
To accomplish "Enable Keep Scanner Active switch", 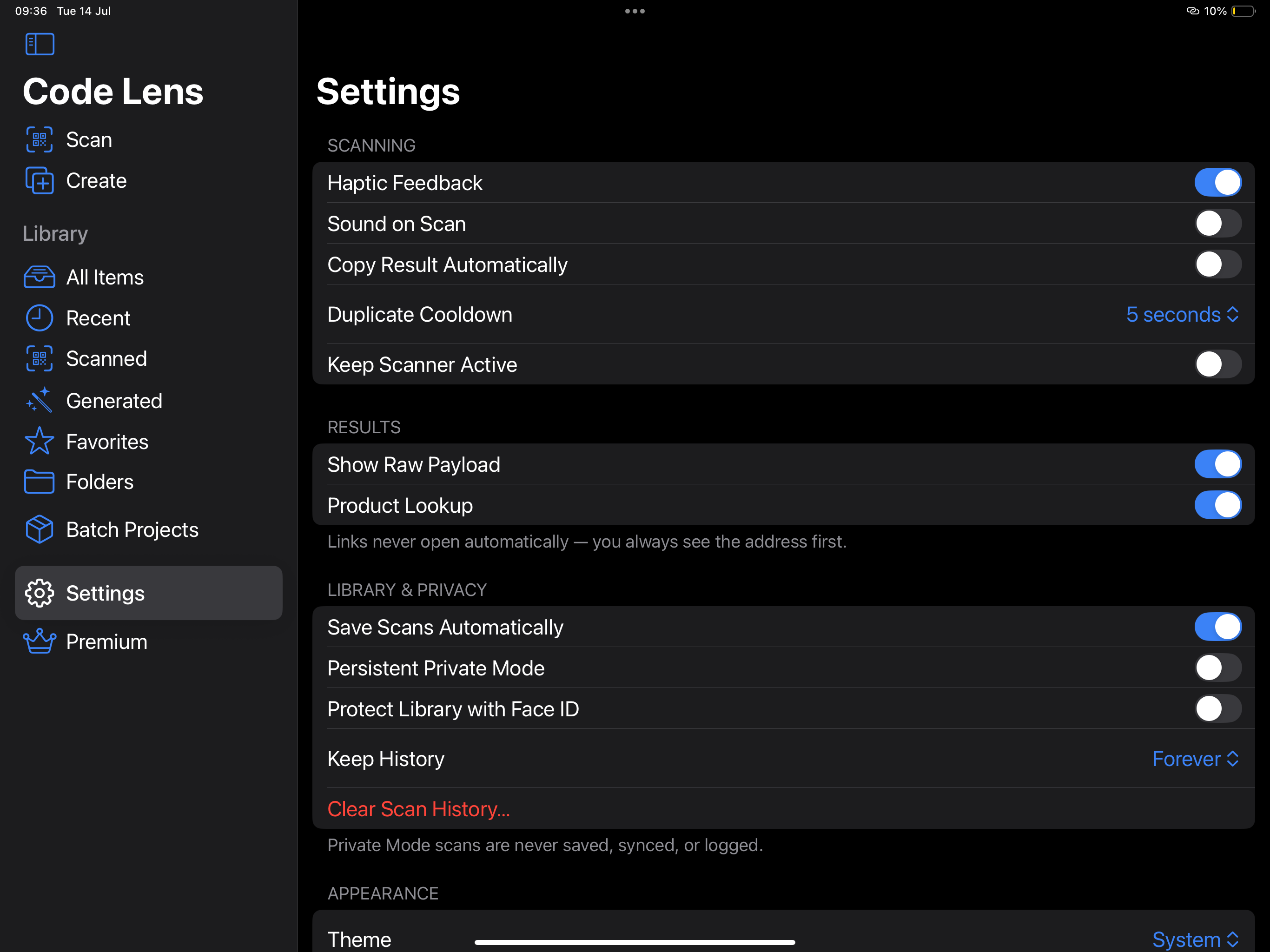I will point(1218,364).
